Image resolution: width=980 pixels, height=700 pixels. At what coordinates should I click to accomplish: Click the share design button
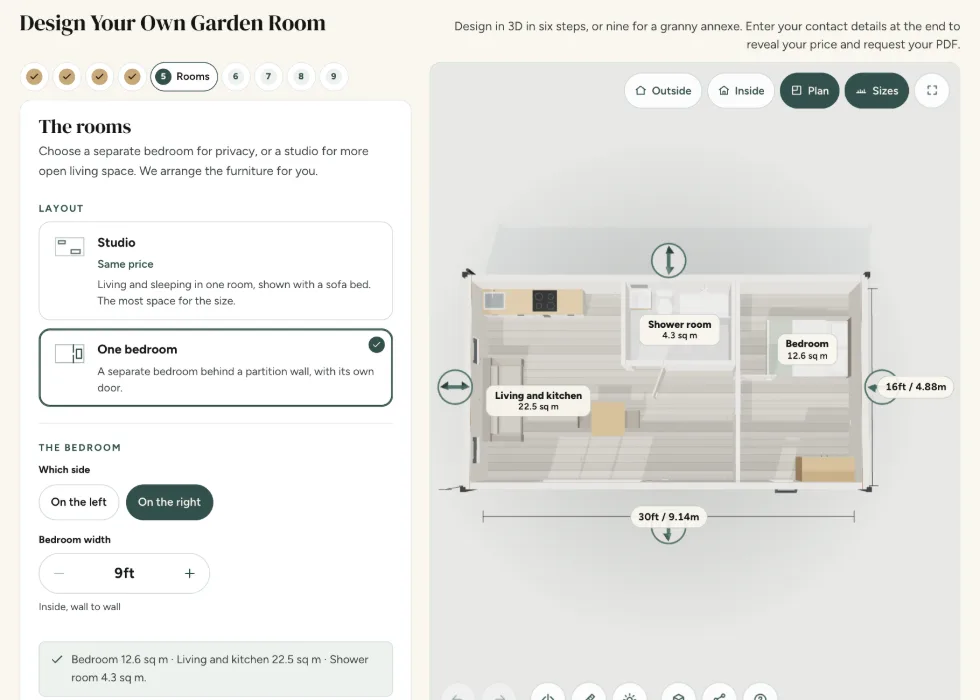tap(719, 694)
